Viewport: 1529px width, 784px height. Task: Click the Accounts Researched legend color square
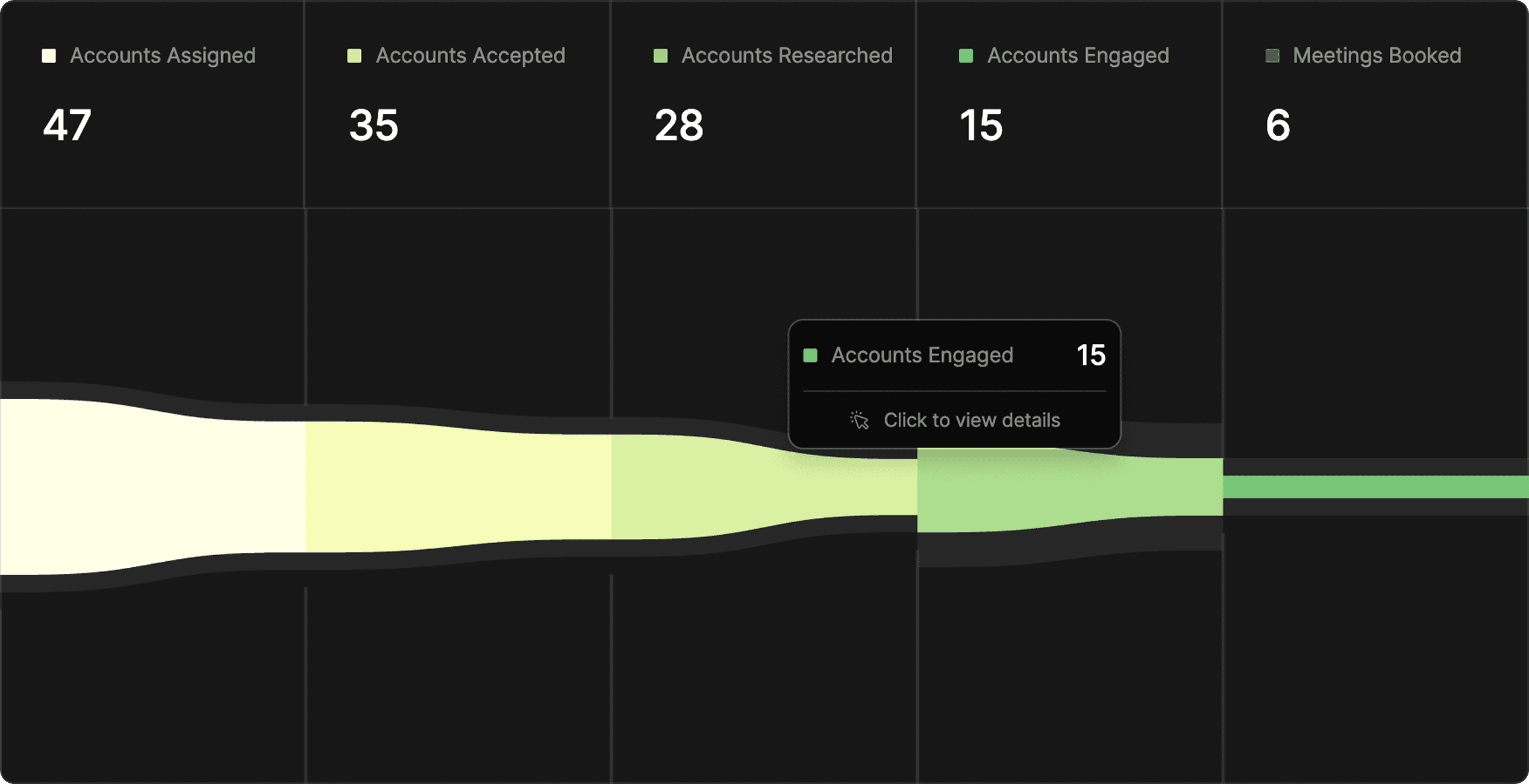click(660, 56)
